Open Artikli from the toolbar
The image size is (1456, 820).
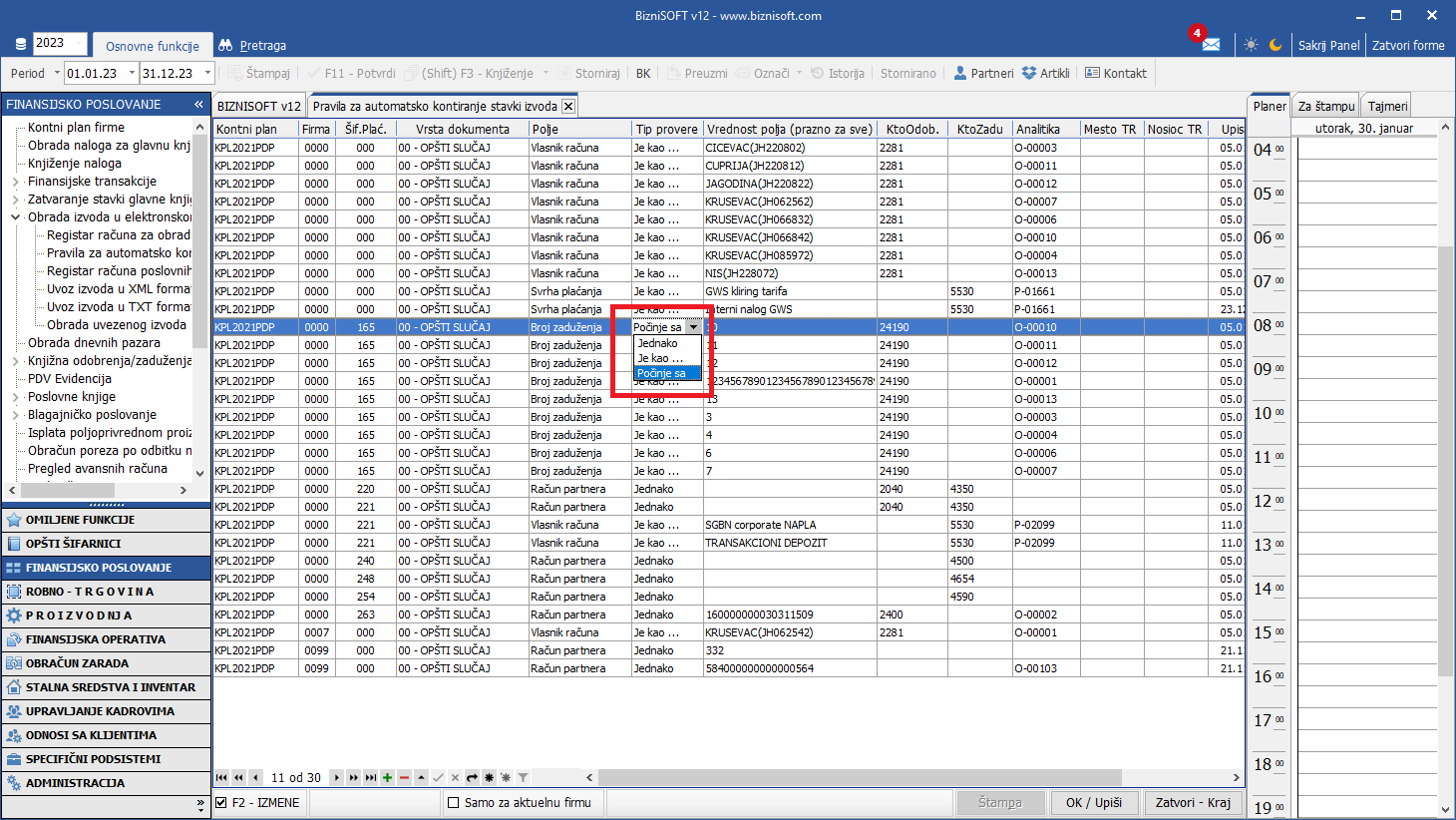pos(1045,73)
